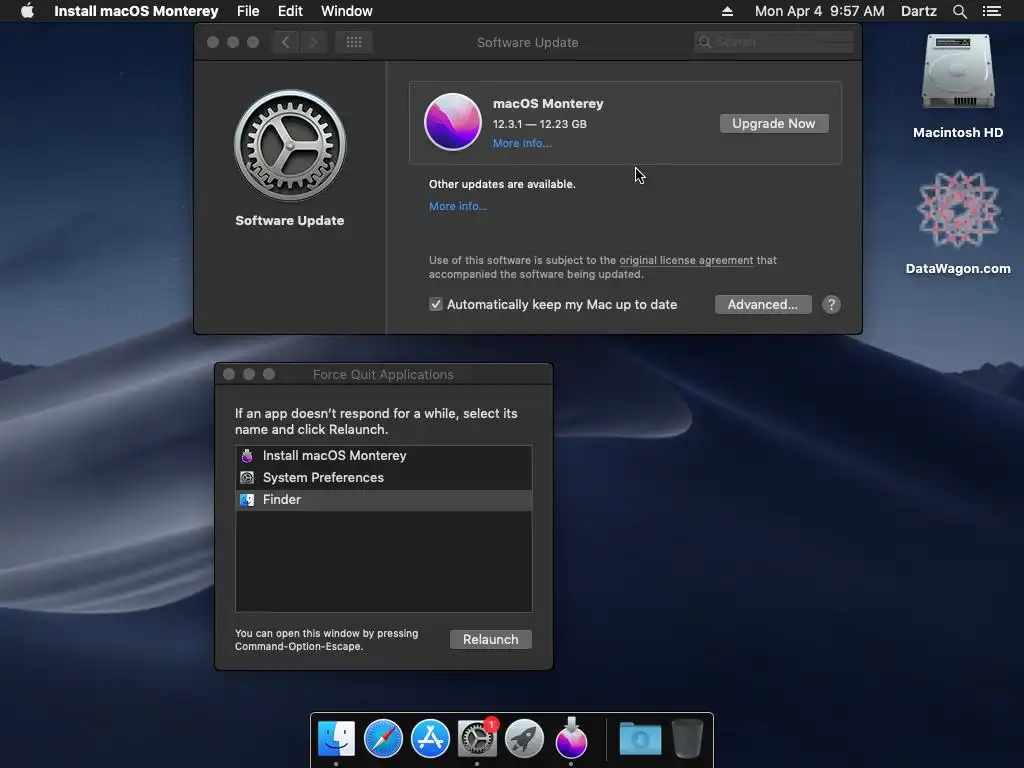
Task: Click the Install macOS Monterey icon in Force Quit list
Action: (247, 456)
